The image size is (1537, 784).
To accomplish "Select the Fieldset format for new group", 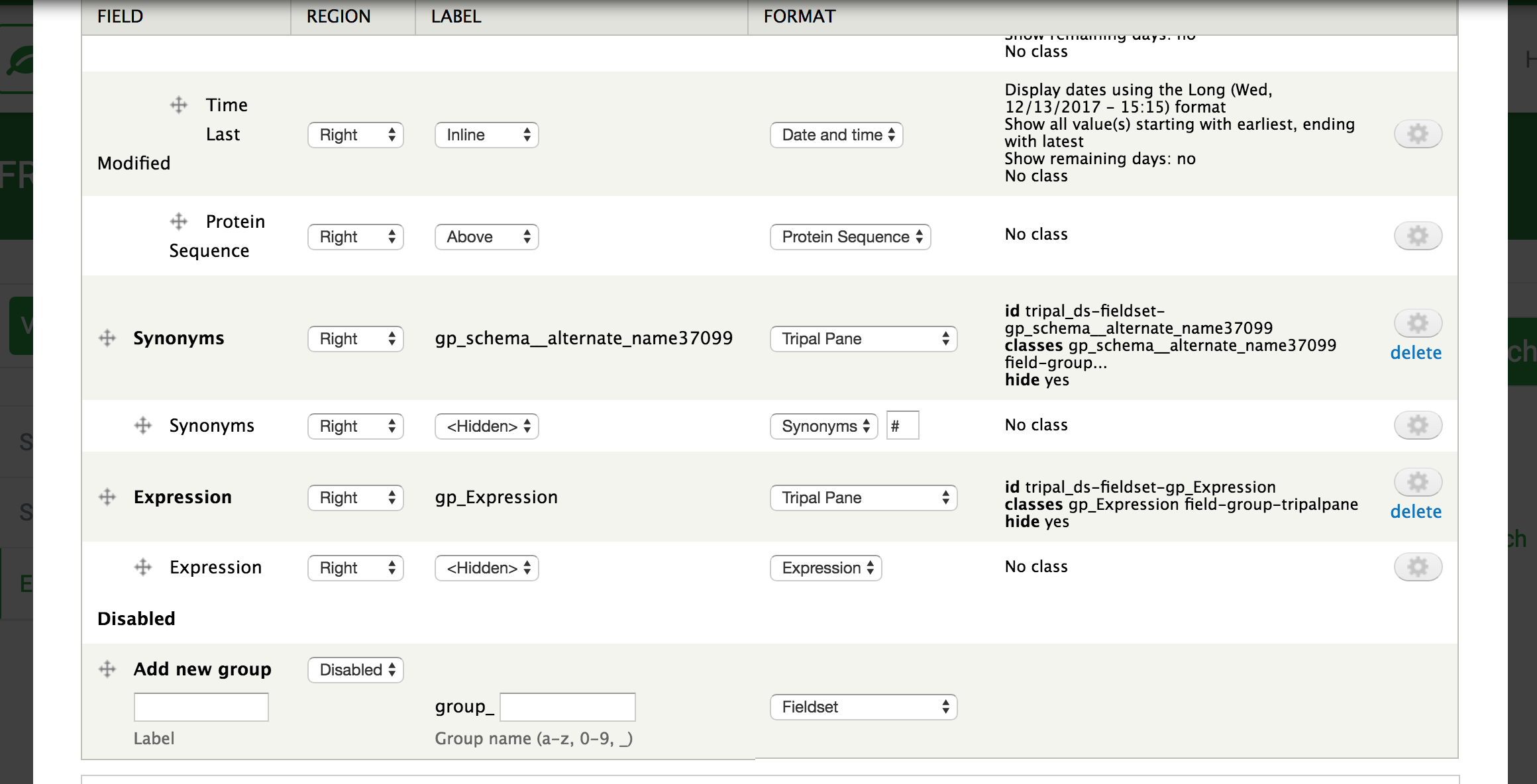I will [862, 707].
